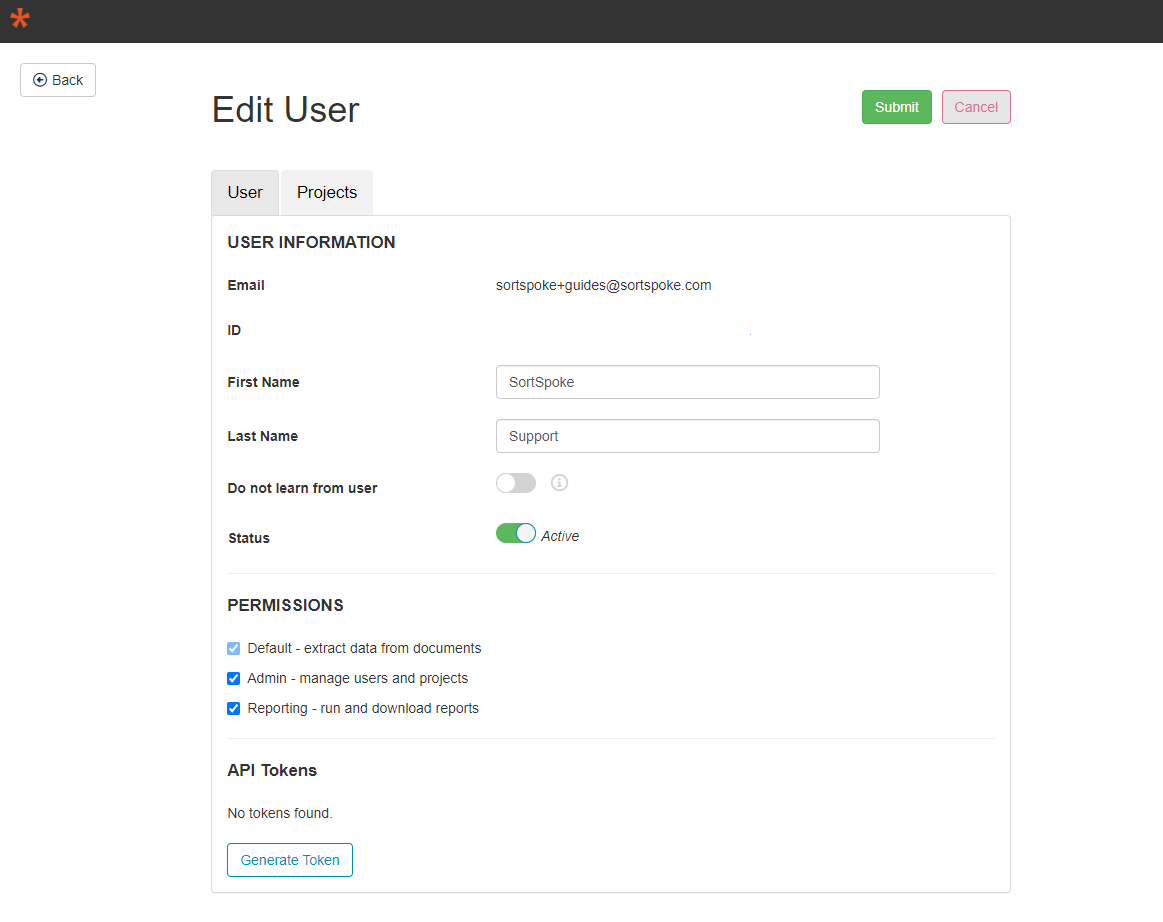Enable the Do not learn from user toggle
Viewport: 1163px width, 922px height.
[516, 483]
